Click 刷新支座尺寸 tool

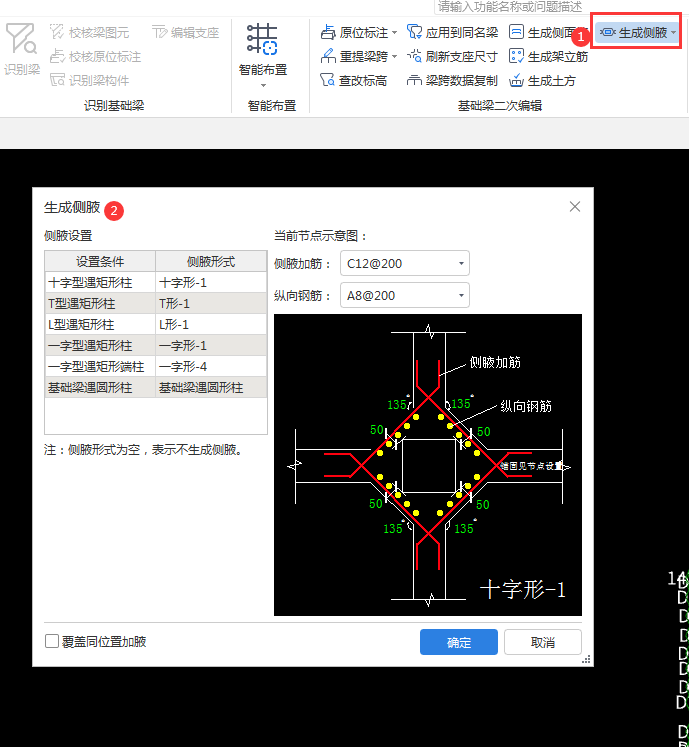(452, 57)
